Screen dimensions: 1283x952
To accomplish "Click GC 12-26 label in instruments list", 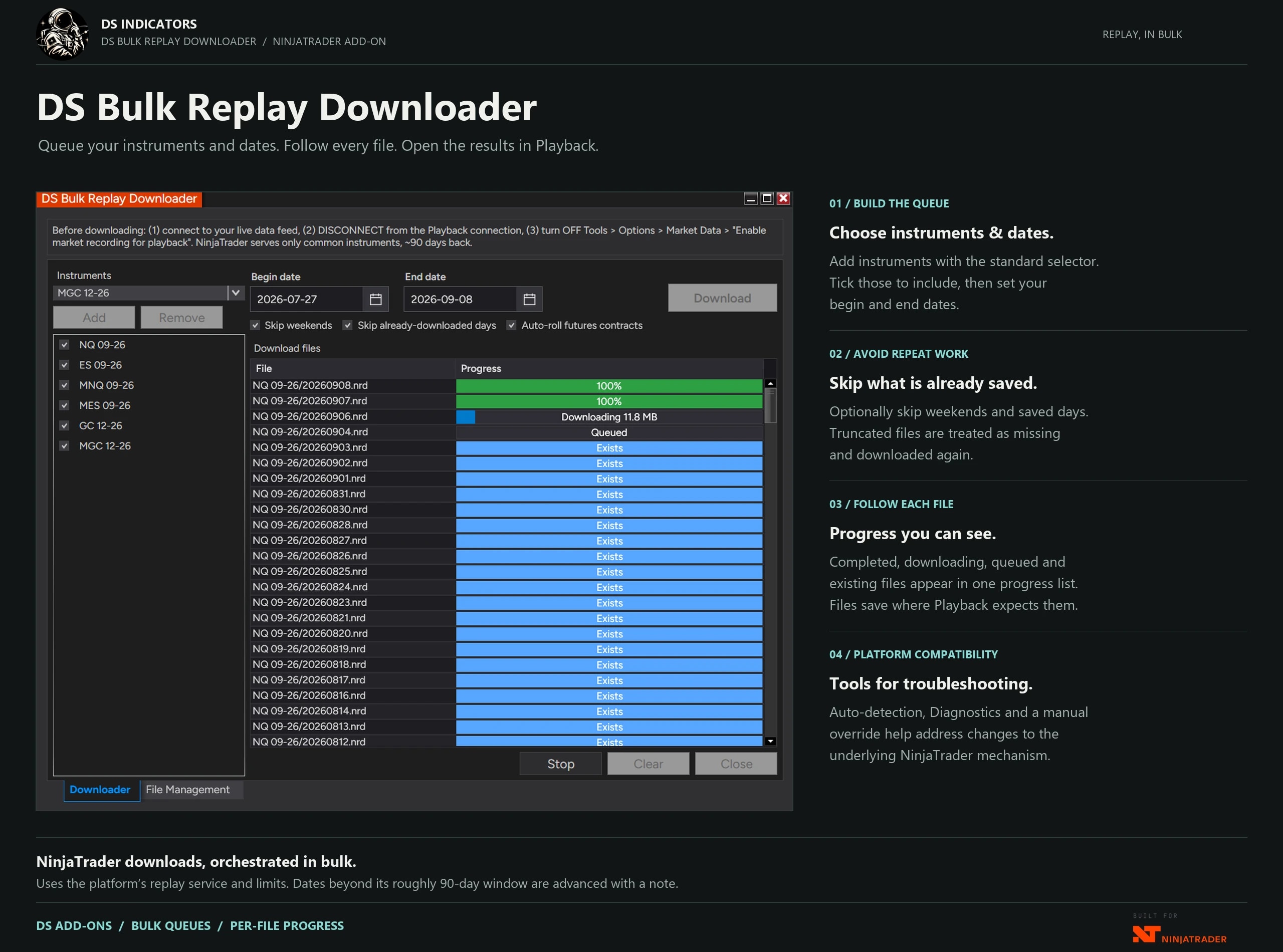I will click(x=101, y=425).
